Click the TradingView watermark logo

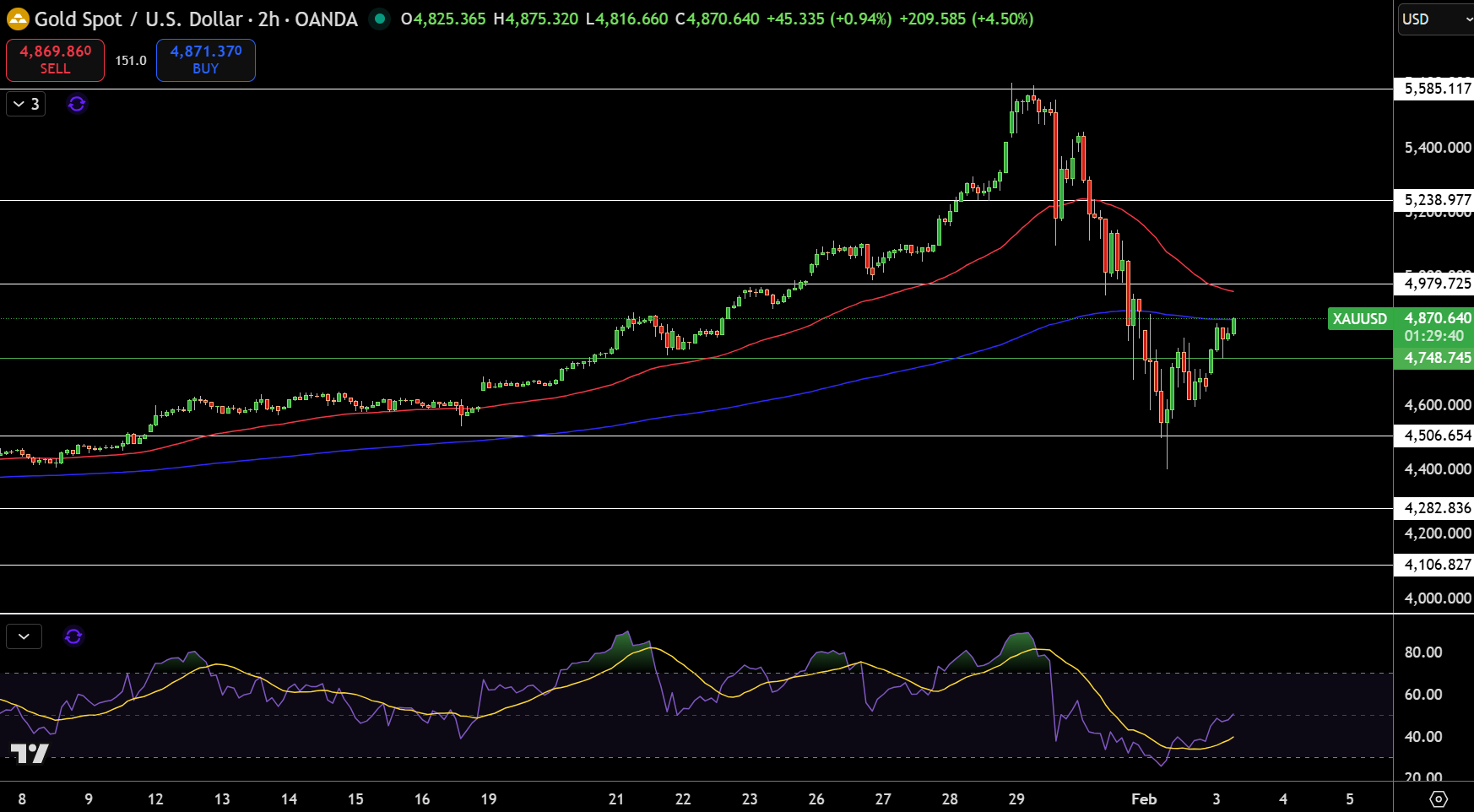[x=31, y=754]
